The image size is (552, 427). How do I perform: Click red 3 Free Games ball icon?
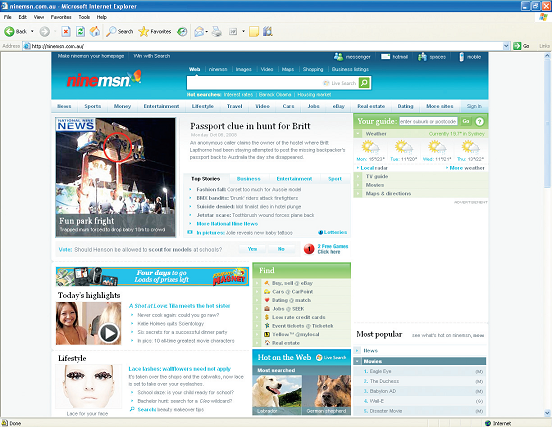coord(309,249)
